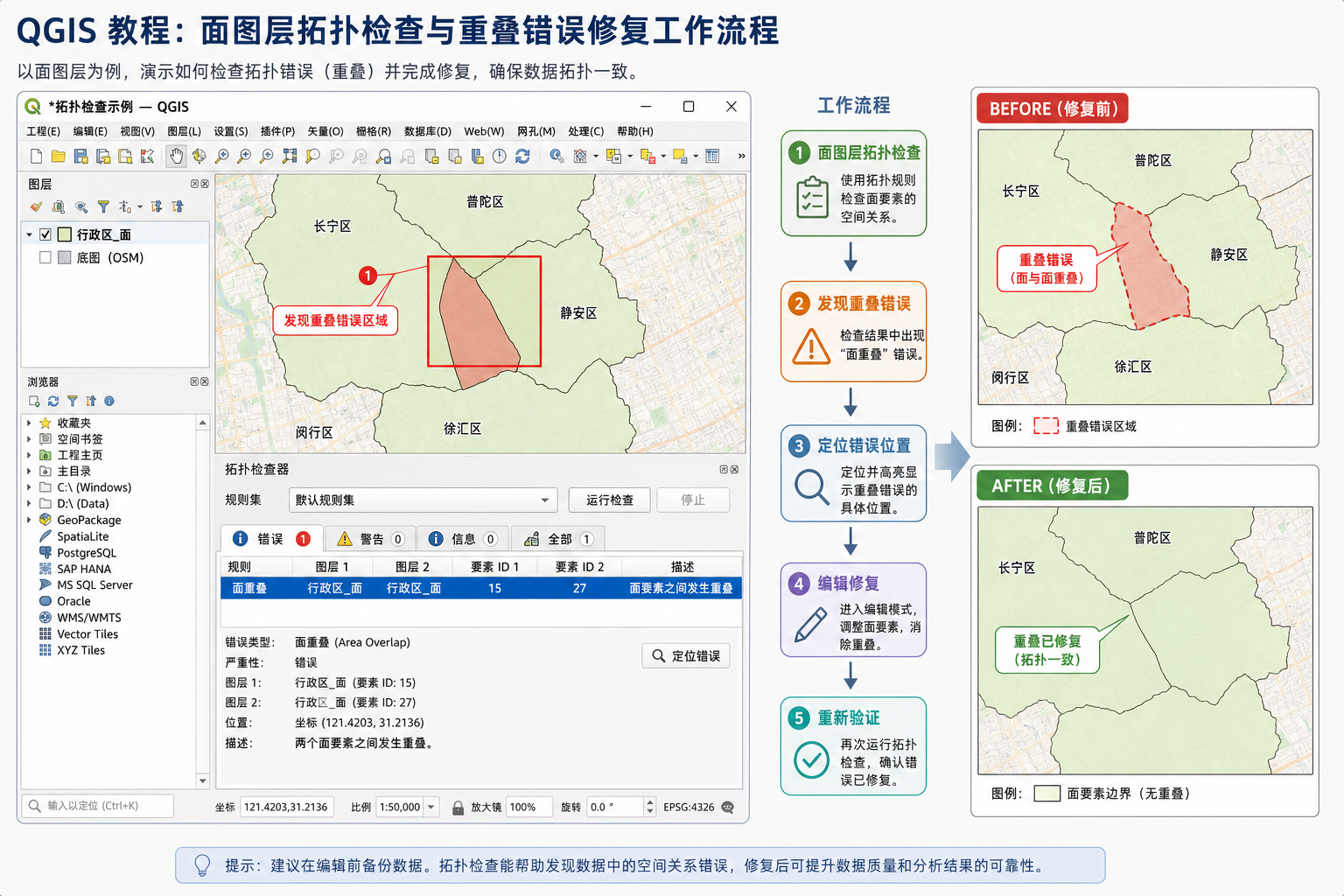Click the WMS/WMTS globe icon
The width and height of the screenshot is (1344, 896).
pos(45,617)
